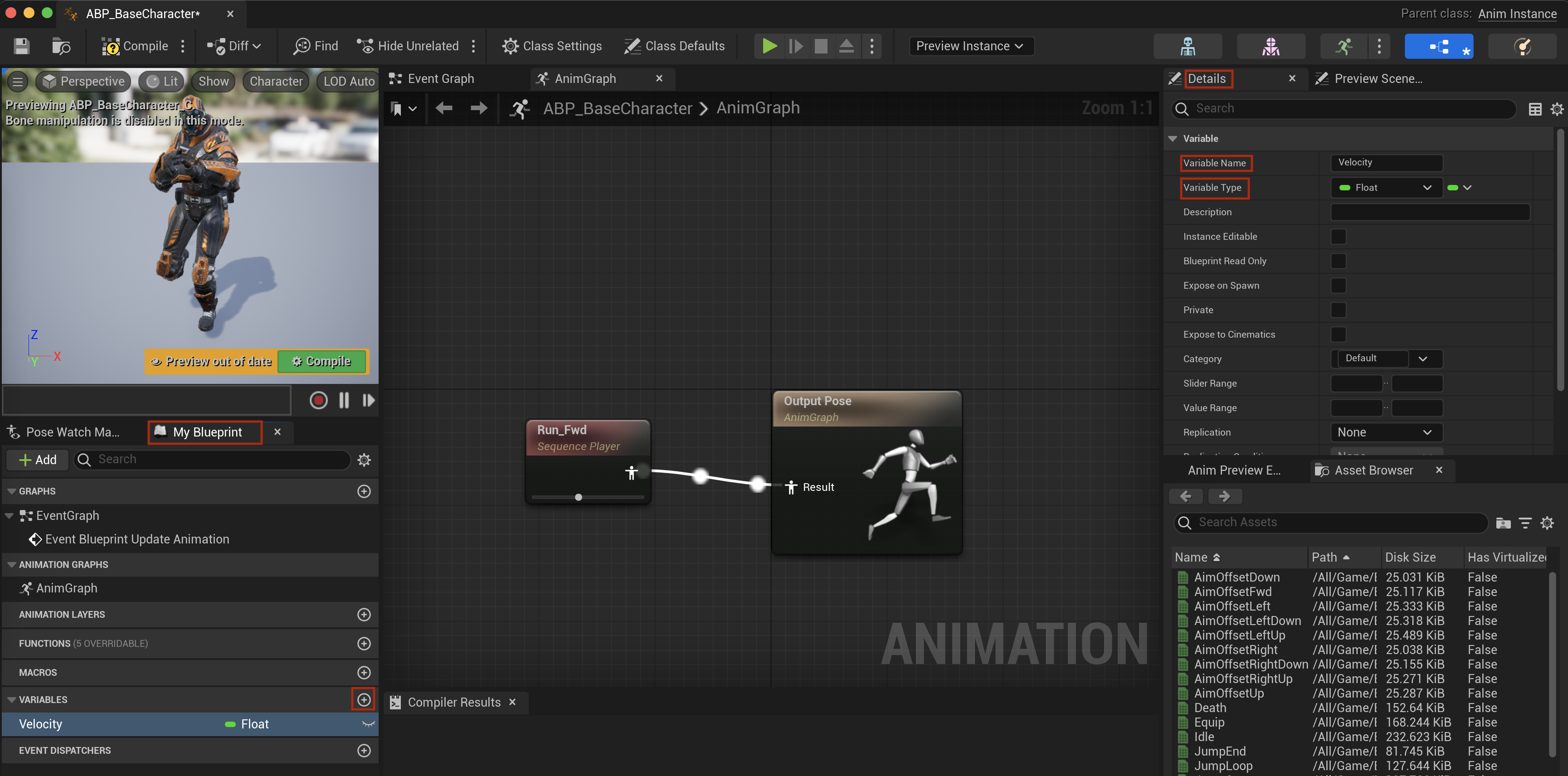Open the viewport Show menu
The height and width of the screenshot is (776, 1568).
click(x=214, y=82)
